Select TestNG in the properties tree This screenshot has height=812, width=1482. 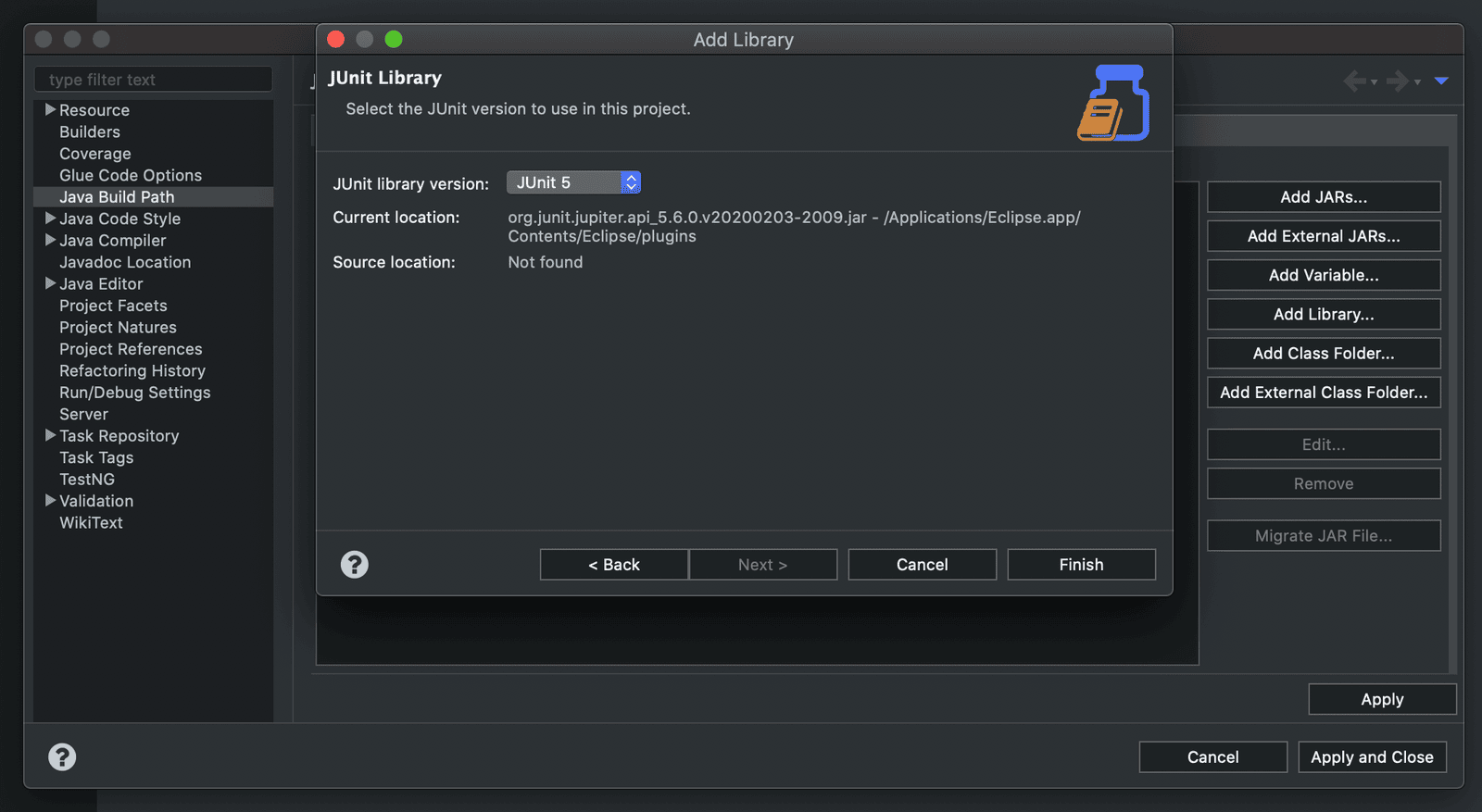[87, 479]
